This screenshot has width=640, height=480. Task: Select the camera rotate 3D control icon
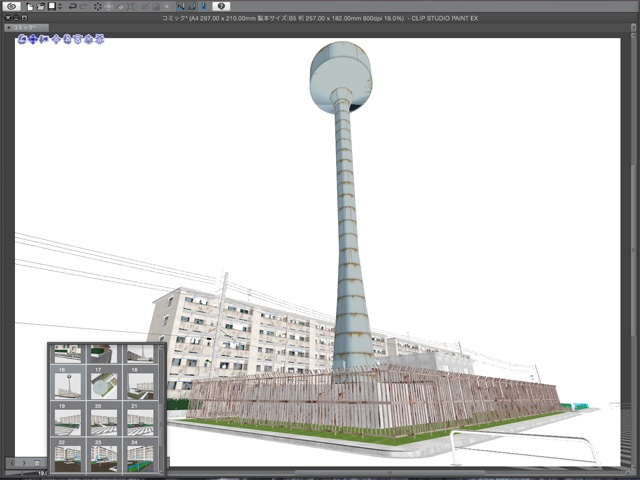pos(22,40)
